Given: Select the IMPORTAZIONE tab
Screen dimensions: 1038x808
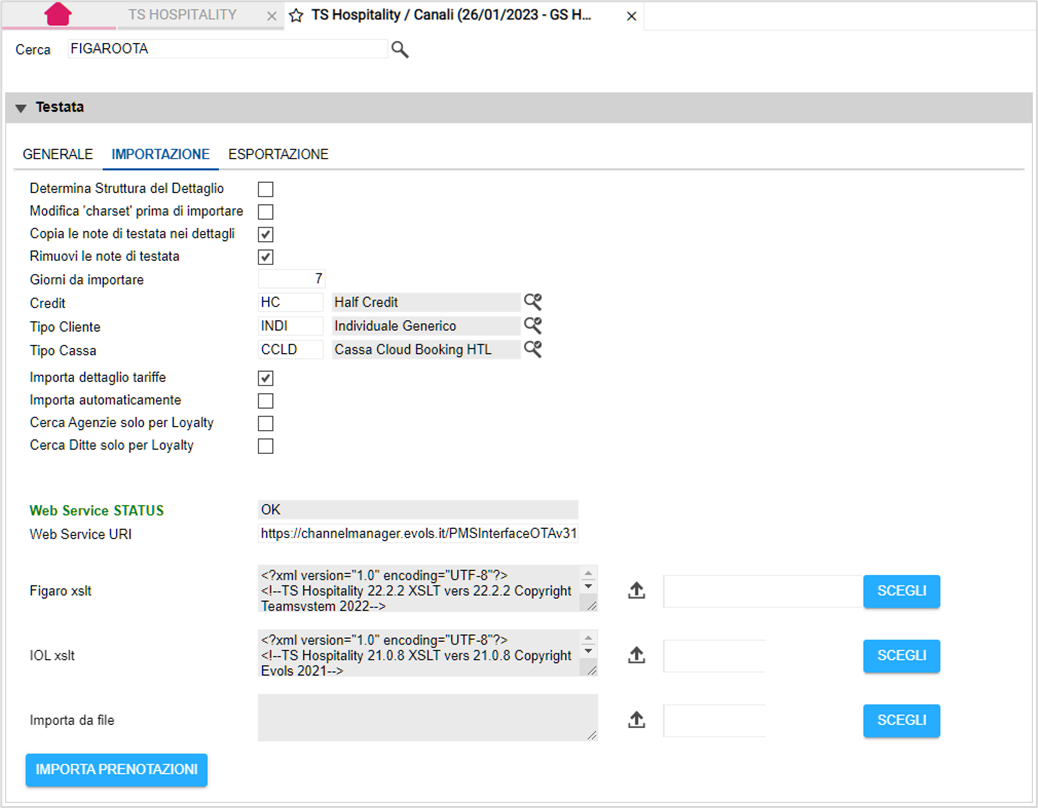Looking at the screenshot, I should tap(160, 154).
